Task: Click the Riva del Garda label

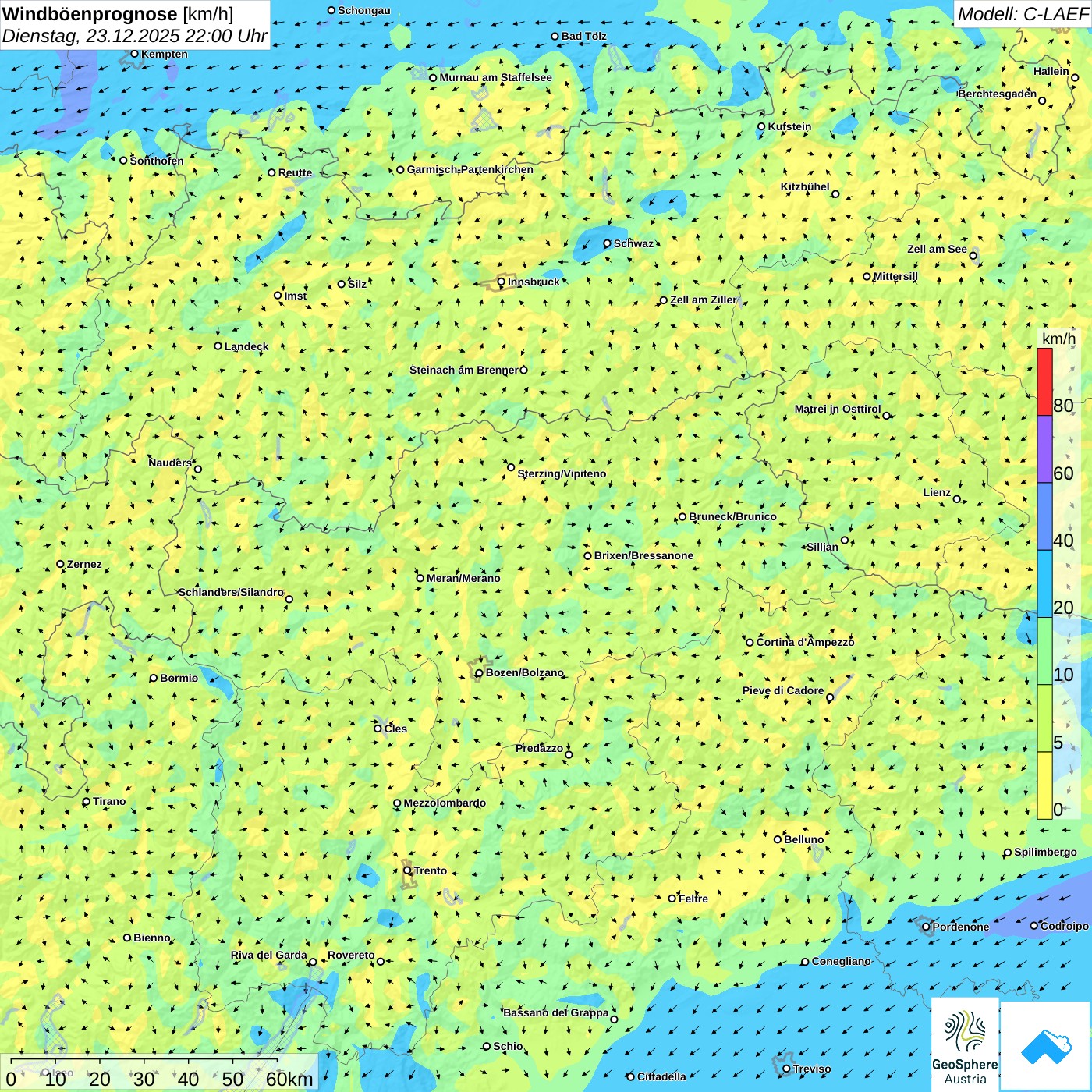Action: [269, 955]
